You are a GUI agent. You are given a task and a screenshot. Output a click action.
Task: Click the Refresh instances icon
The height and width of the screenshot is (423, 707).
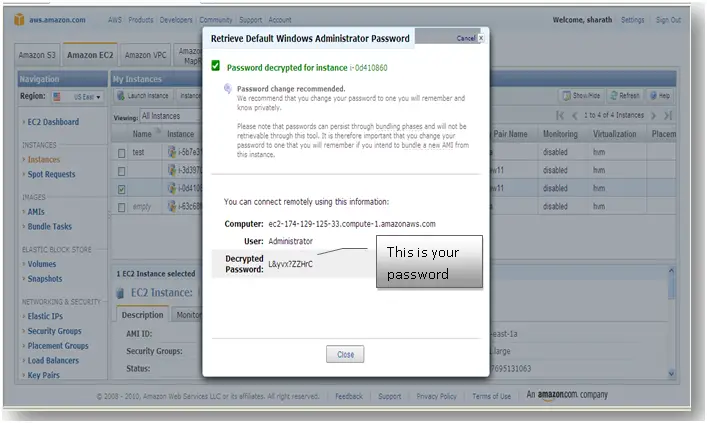[x=614, y=96]
